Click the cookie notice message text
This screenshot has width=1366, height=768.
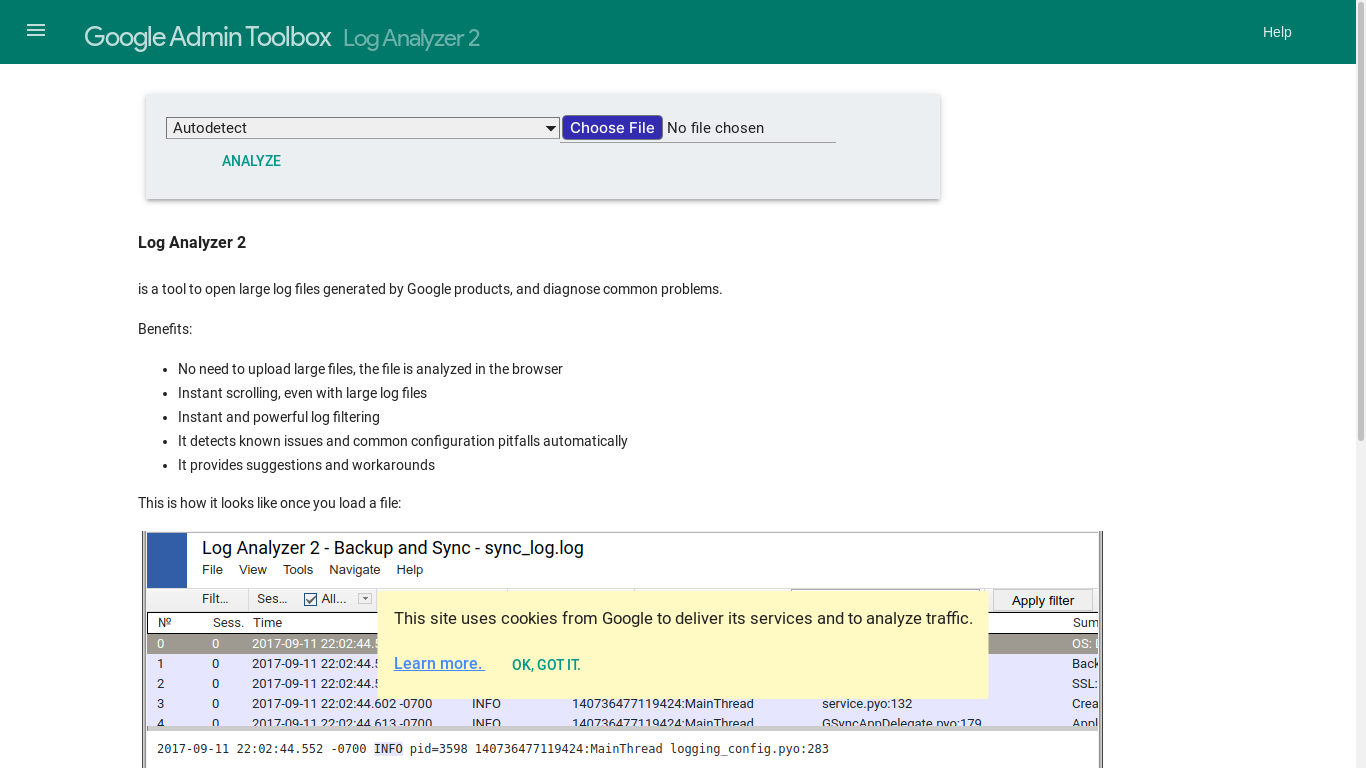[683, 619]
